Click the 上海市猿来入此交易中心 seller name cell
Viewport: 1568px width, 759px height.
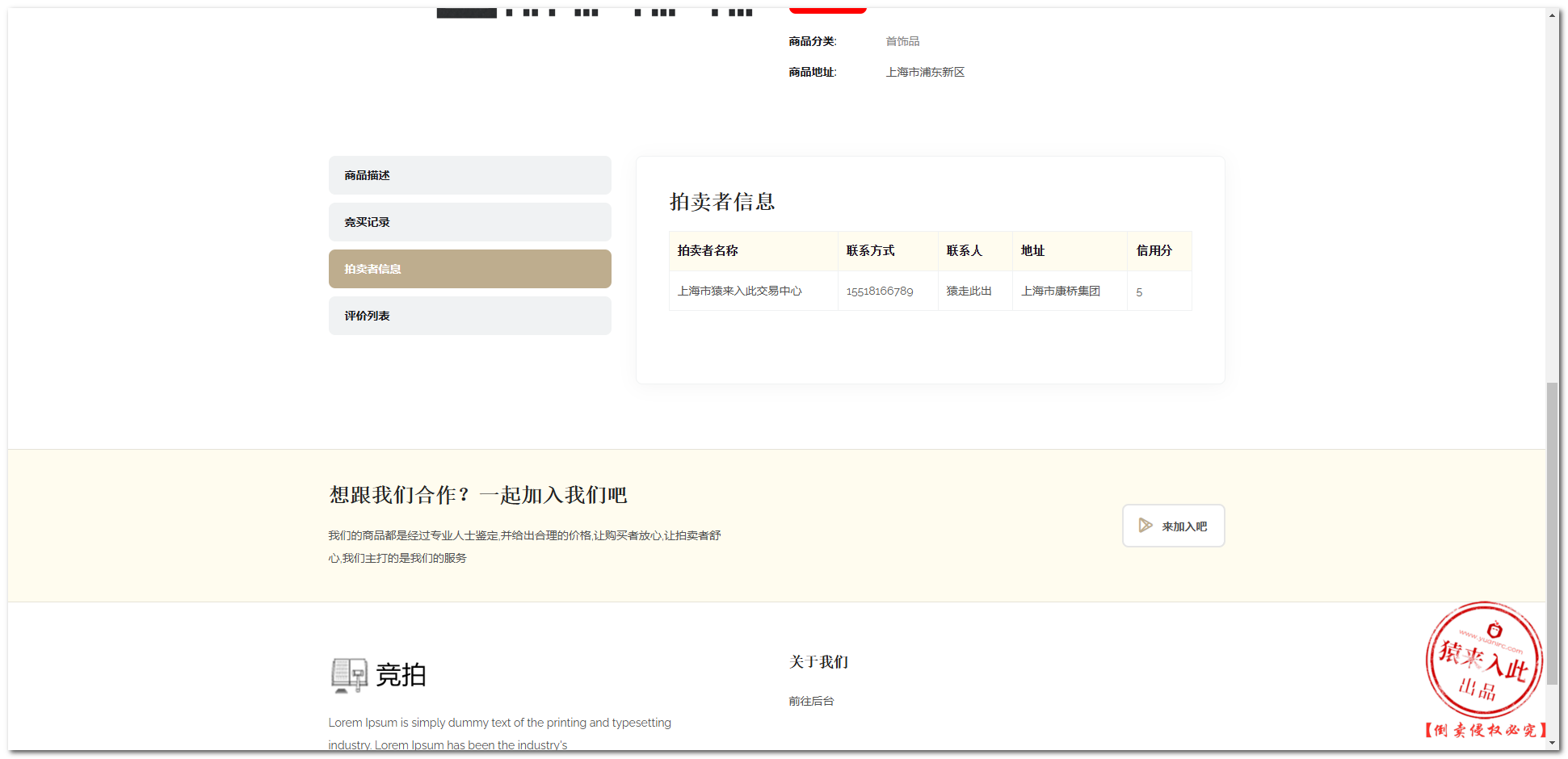click(x=739, y=291)
